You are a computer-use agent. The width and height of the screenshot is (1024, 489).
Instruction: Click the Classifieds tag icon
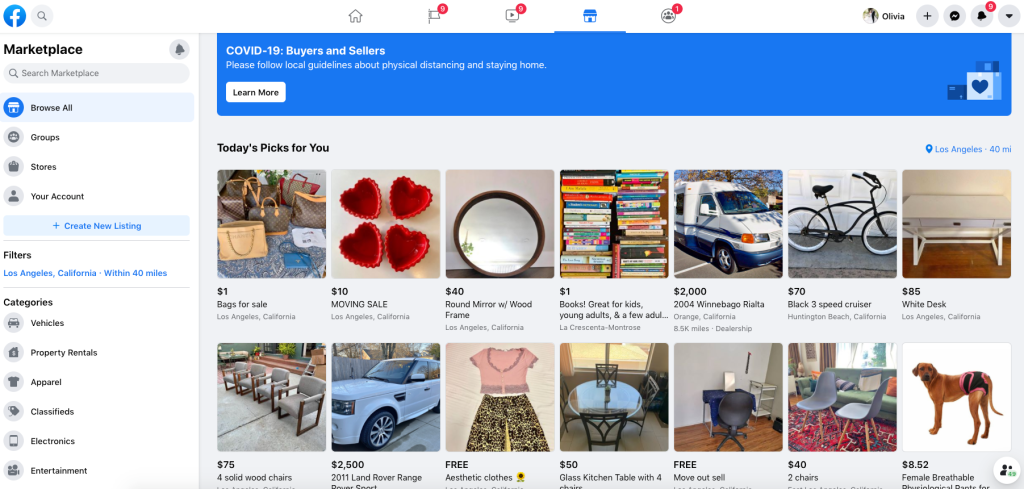pyautogui.click(x=14, y=411)
